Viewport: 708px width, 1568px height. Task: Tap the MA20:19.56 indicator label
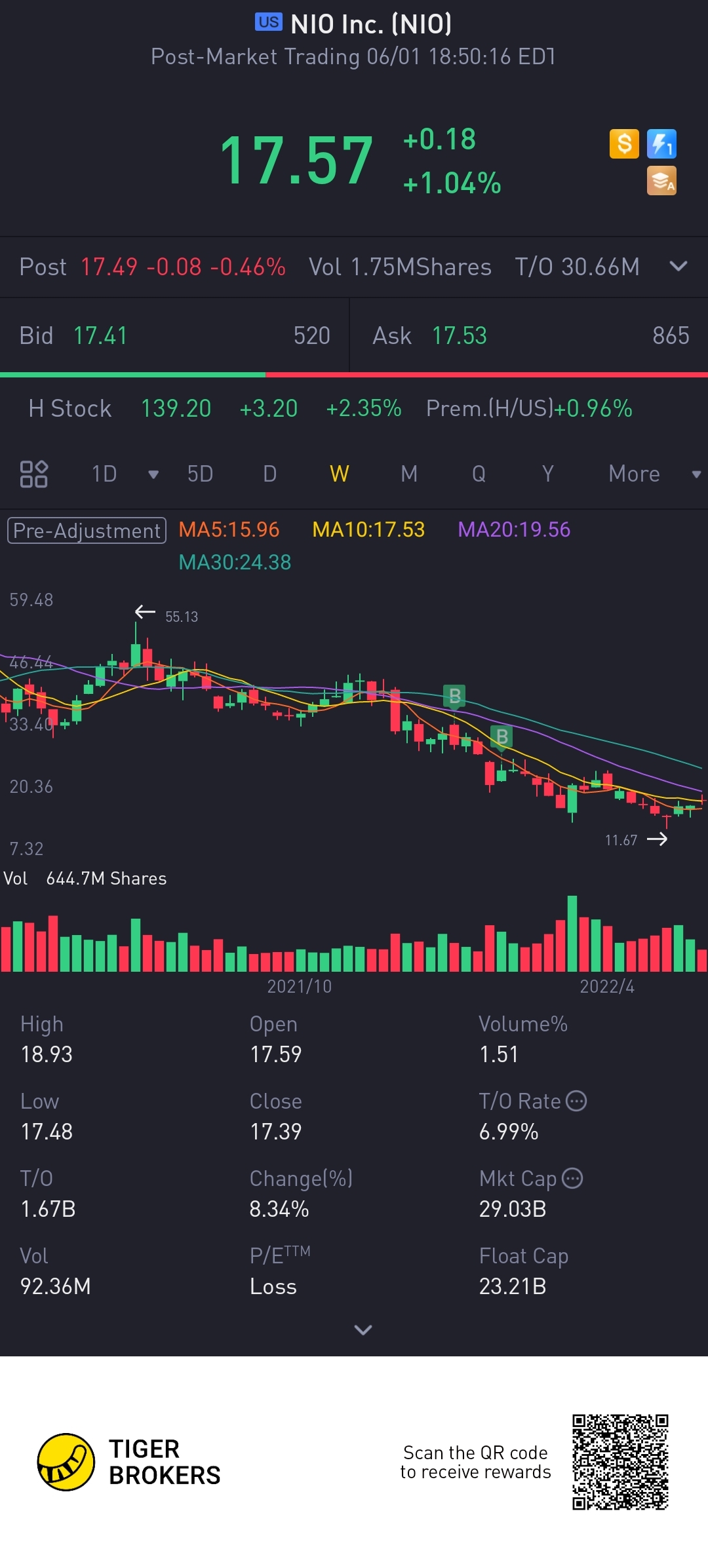[514, 529]
